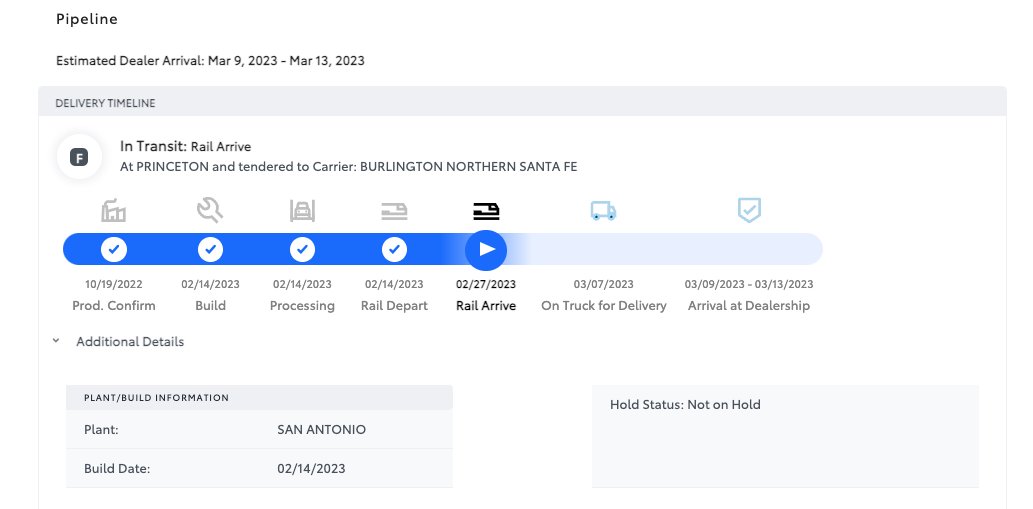
Task: Click the Estimated Dealer Arrival date text
Action: click(x=210, y=61)
